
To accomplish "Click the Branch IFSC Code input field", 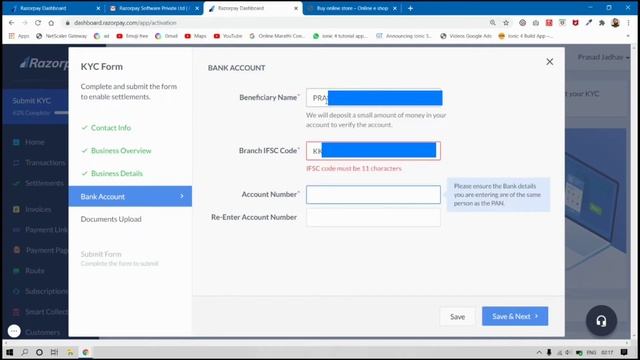I will point(373,151).
